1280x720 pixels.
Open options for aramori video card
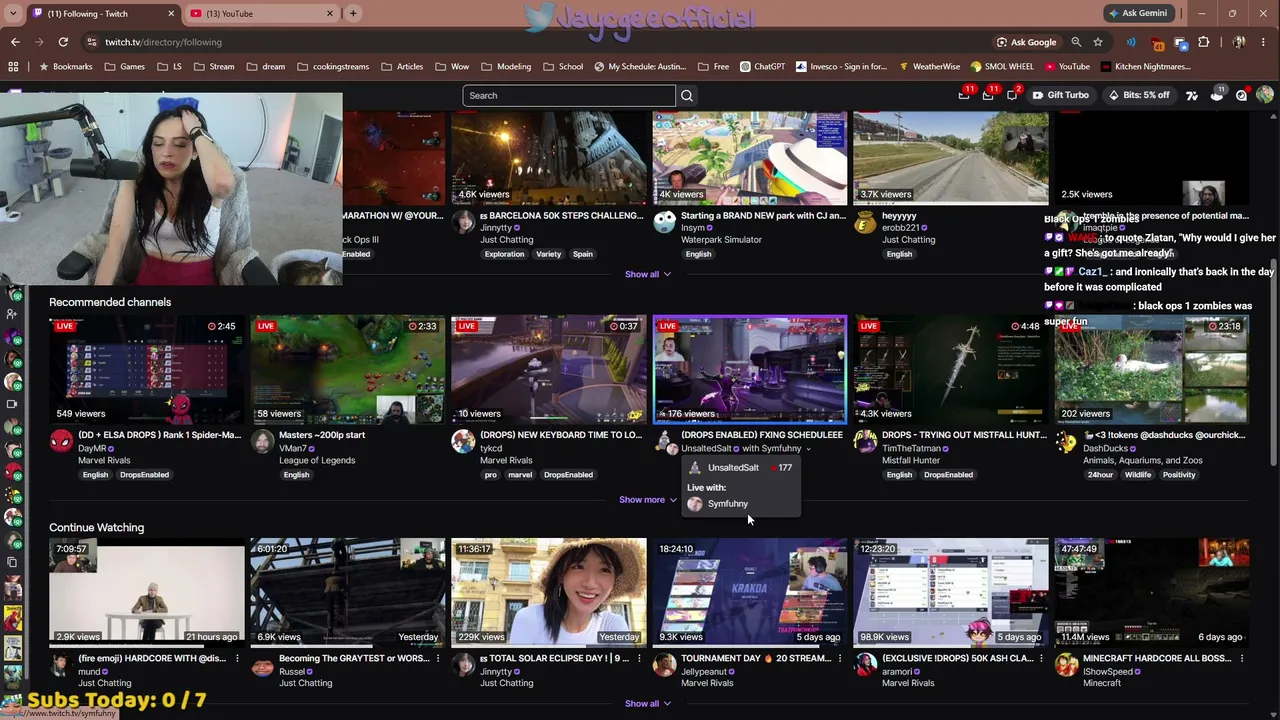1041,659
